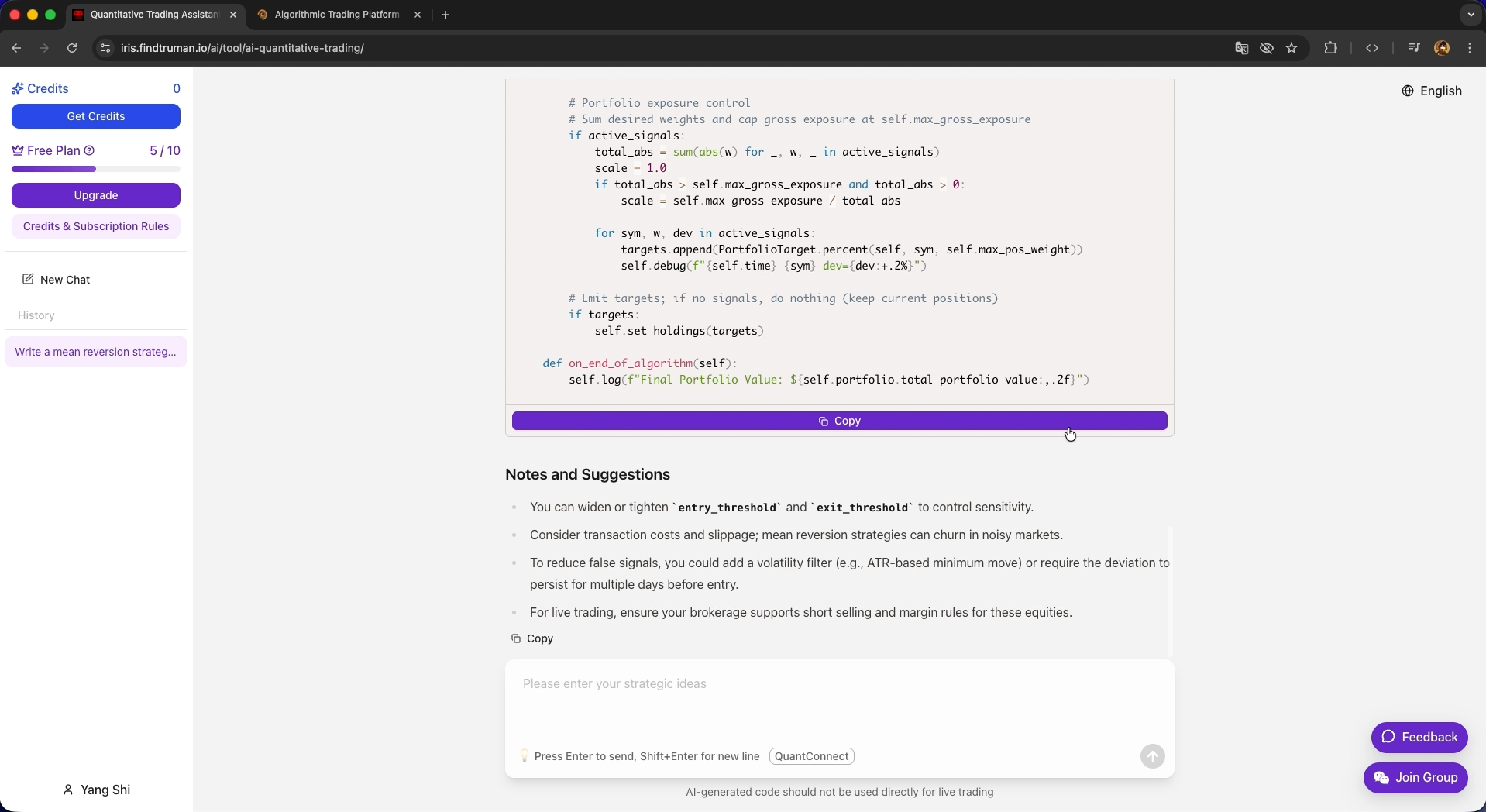The height and width of the screenshot is (812, 1486).
Task: Click the translate page icon in address bar
Action: pyautogui.click(x=1241, y=48)
